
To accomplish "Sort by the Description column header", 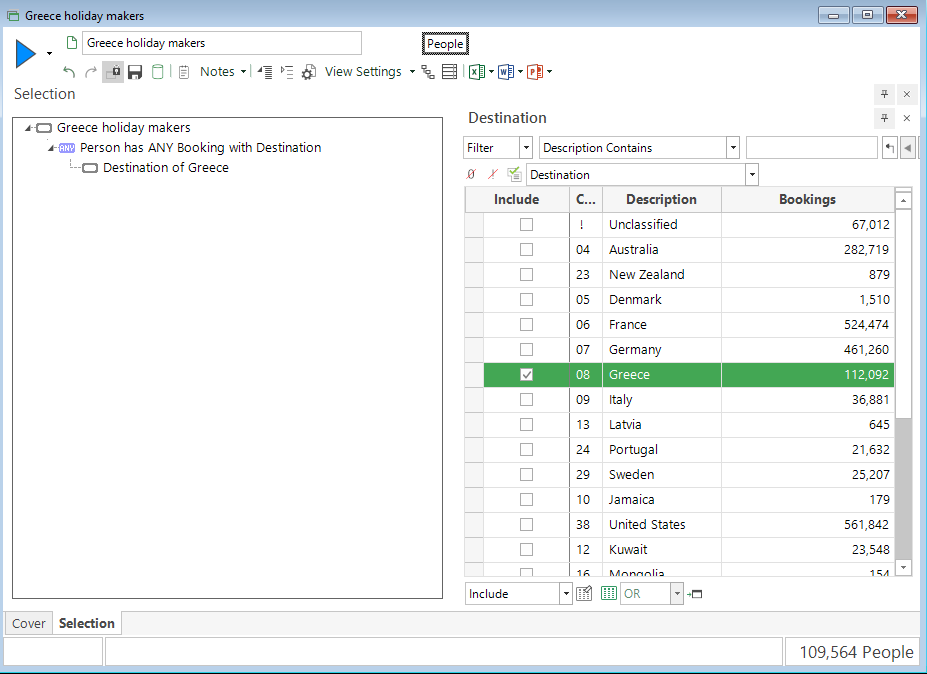I will pyautogui.click(x=662, y=199).
